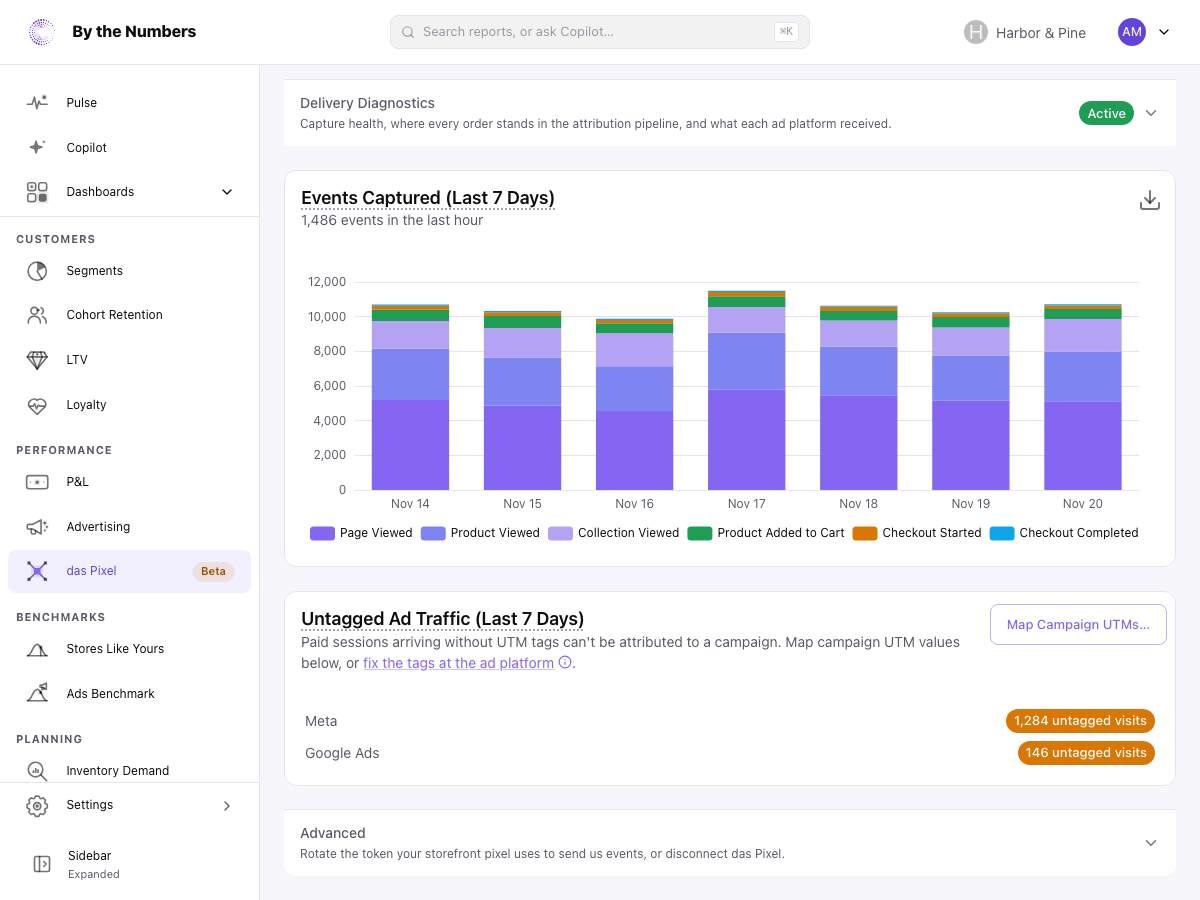
Task: Click the 1,284 untagged visits badge
Action: click(1080, 721)
